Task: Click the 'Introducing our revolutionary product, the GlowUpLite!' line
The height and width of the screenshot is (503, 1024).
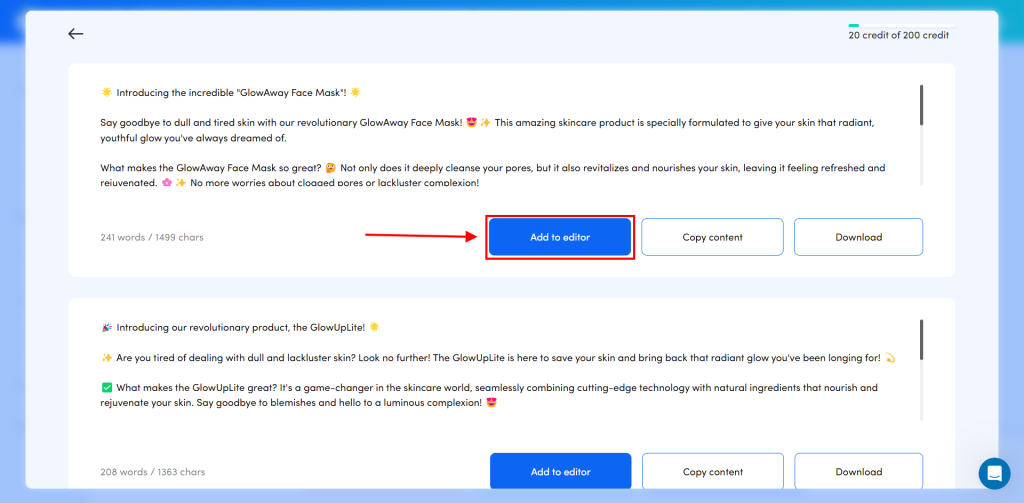Action: pos(240,327)
